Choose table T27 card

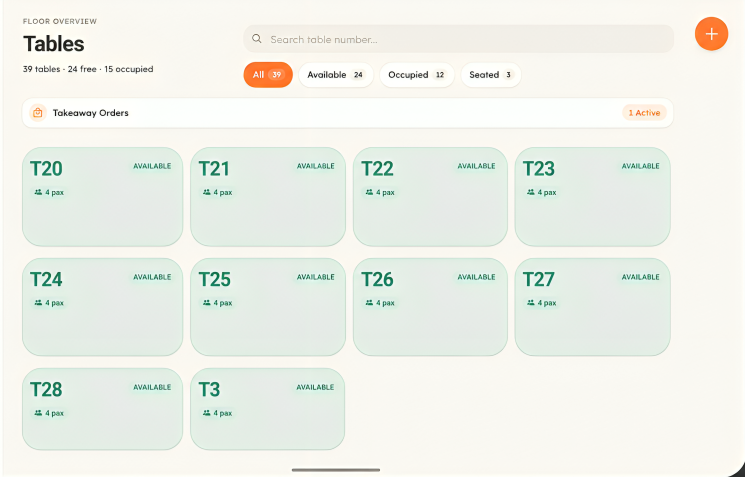pyautogui.click(x=592, y=307)
